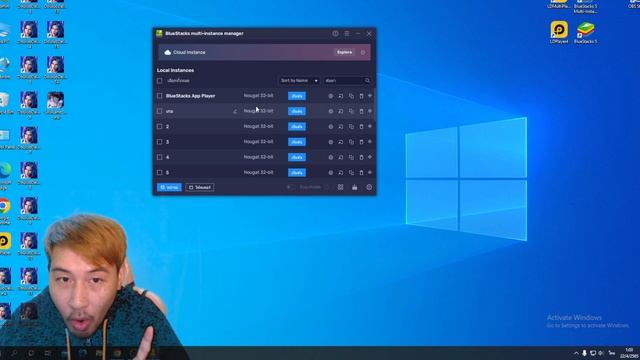Create desktop shortcut for instance 2
Viewport: 640px width, 360px height.
click(x=341, y=127)
